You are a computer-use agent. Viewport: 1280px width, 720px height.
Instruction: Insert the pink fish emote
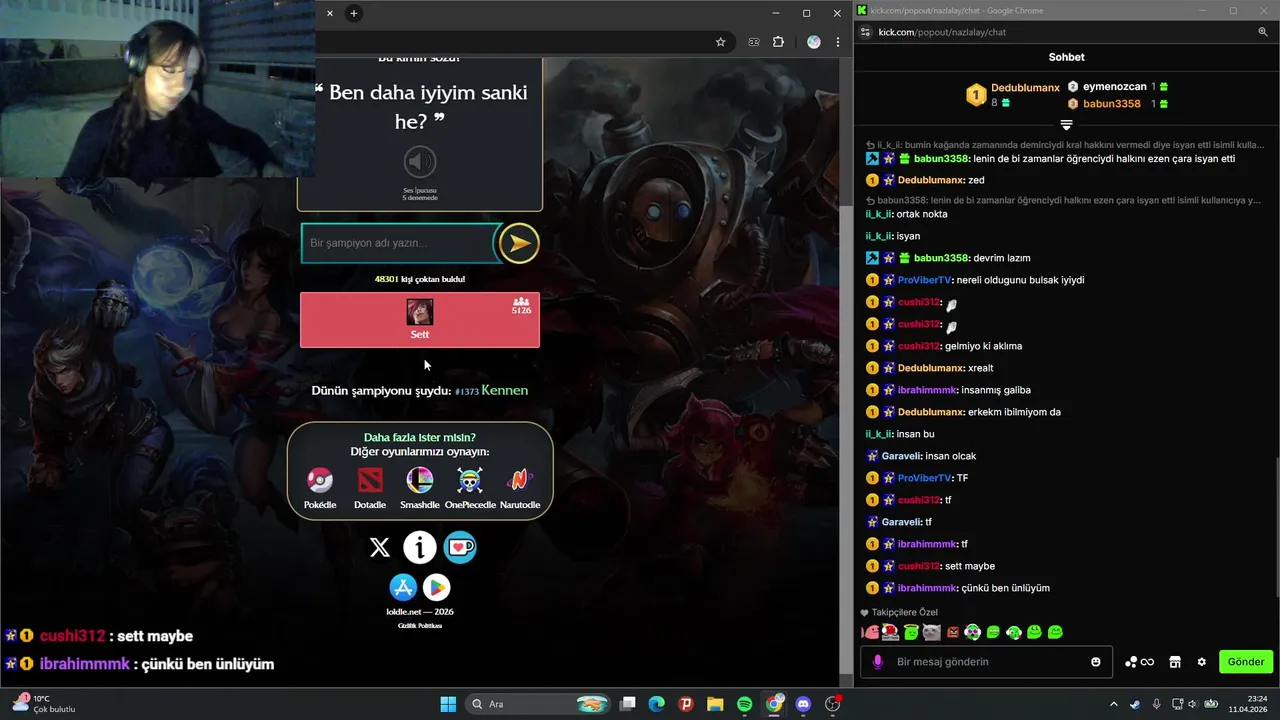pos(870,632)
